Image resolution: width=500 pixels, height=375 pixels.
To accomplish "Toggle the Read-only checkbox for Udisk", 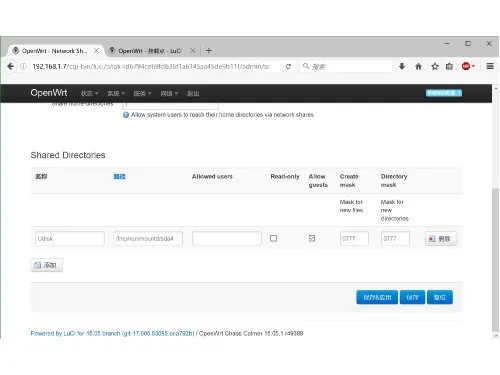I will 273,238.
